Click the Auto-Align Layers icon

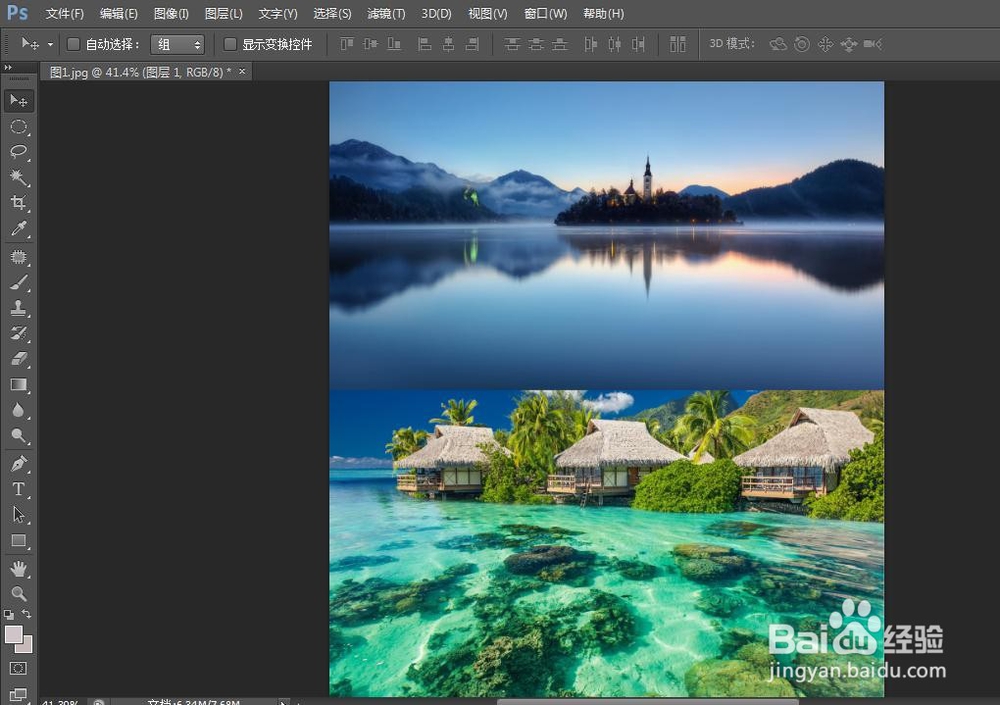coord(677,44)
